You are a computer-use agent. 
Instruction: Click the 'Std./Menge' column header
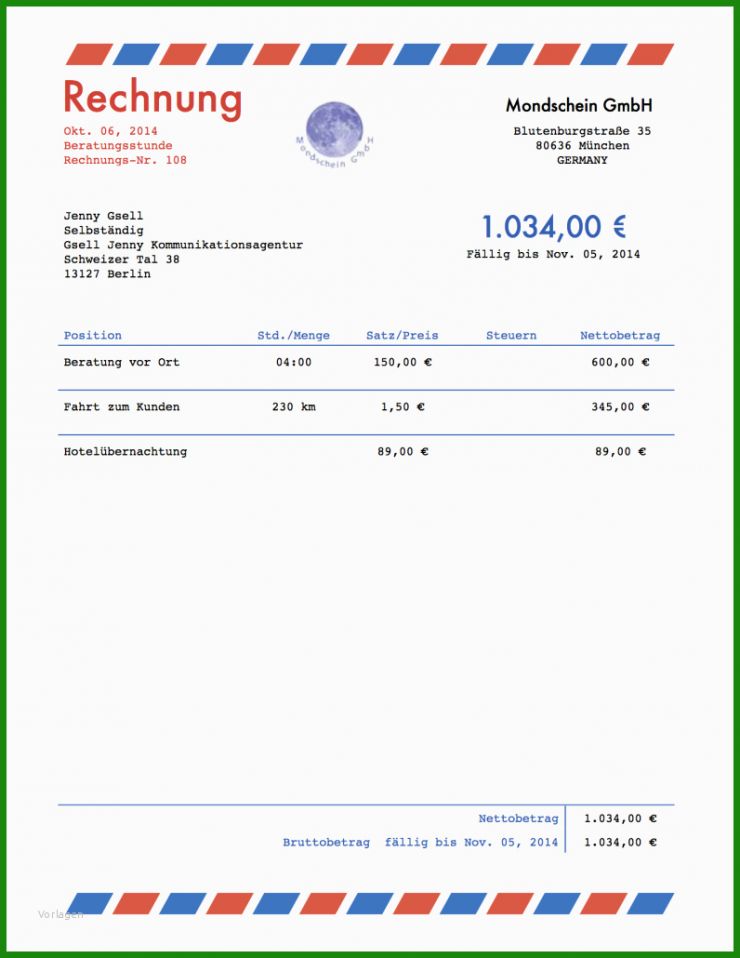click(x=293, y=335)
